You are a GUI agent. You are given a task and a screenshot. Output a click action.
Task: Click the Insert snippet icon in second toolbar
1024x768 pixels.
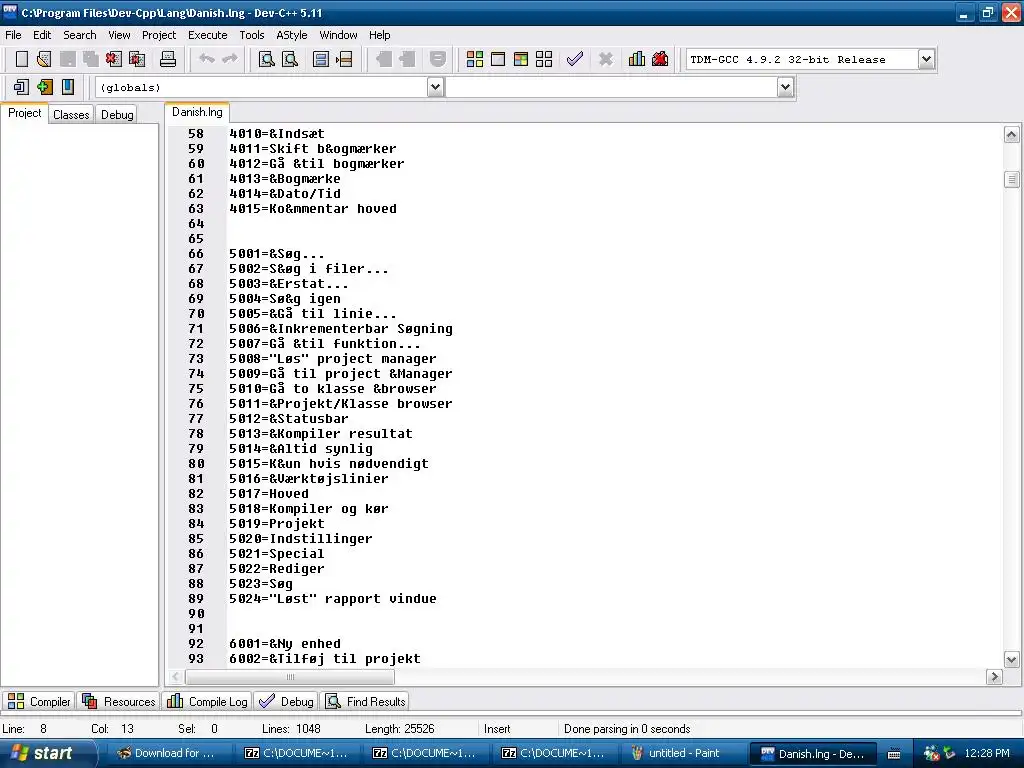point(21,87)
